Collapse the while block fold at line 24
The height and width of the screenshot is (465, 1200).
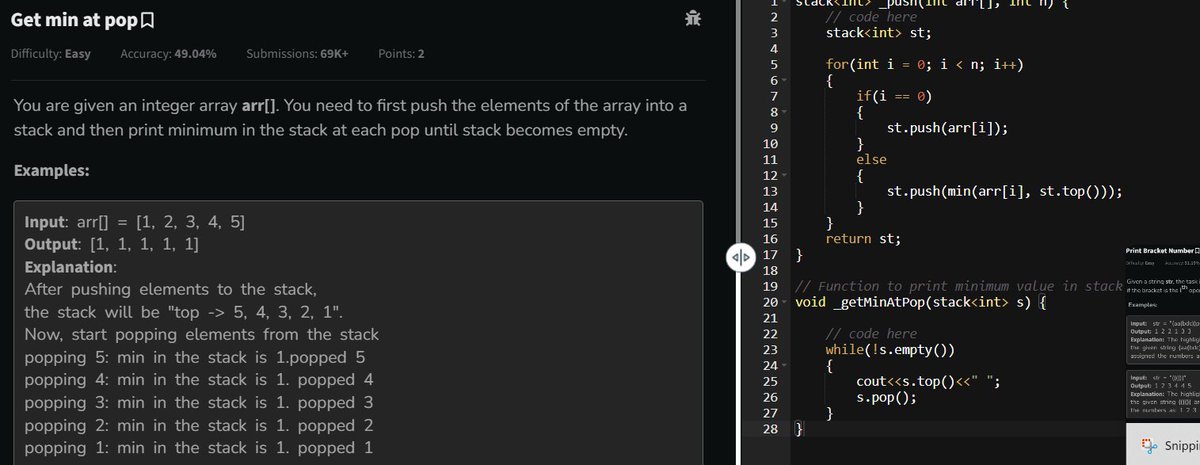pos(784,365)
